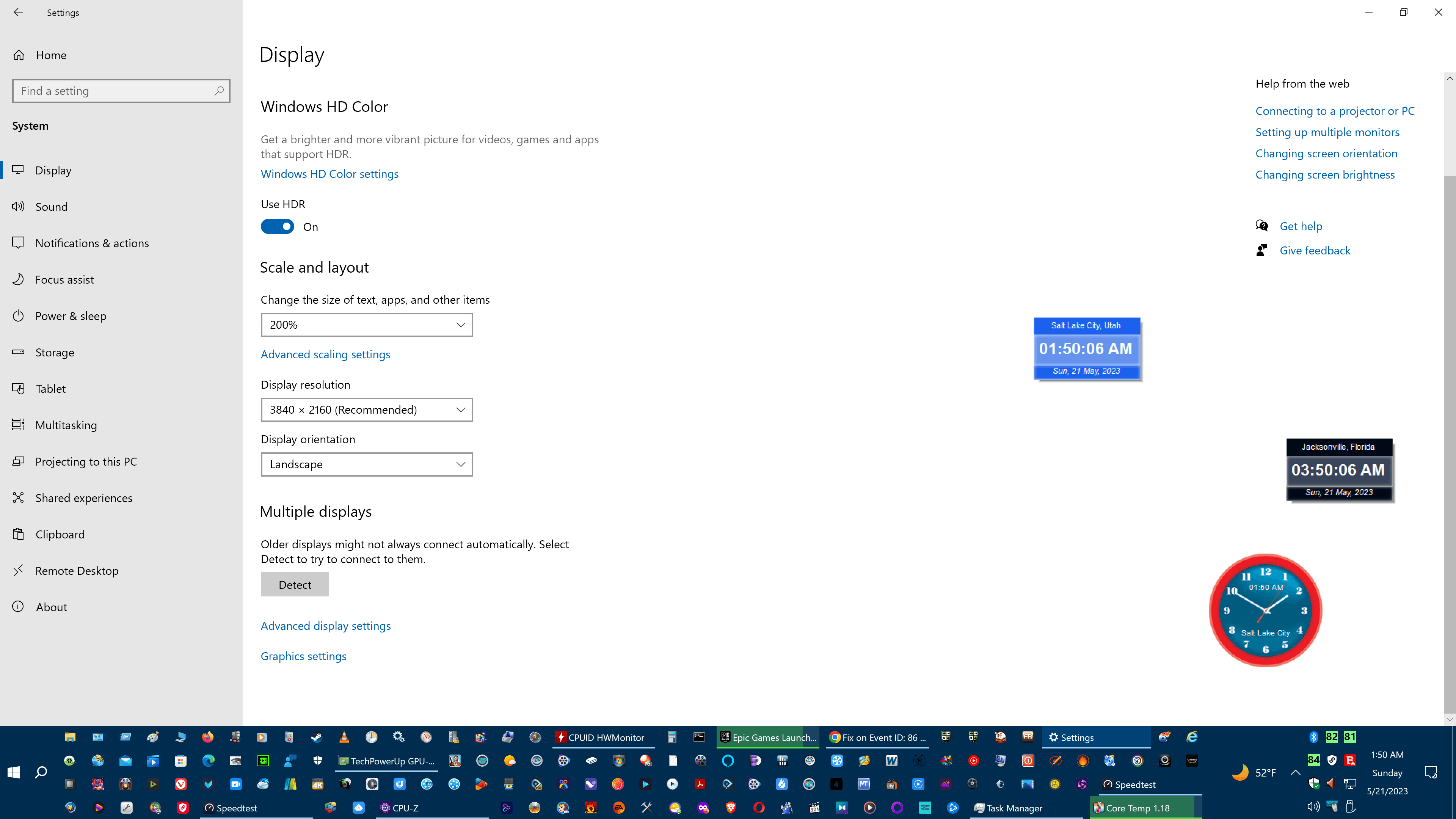
Task: Open the Clipboard settings section
Action: click(60, 534)
